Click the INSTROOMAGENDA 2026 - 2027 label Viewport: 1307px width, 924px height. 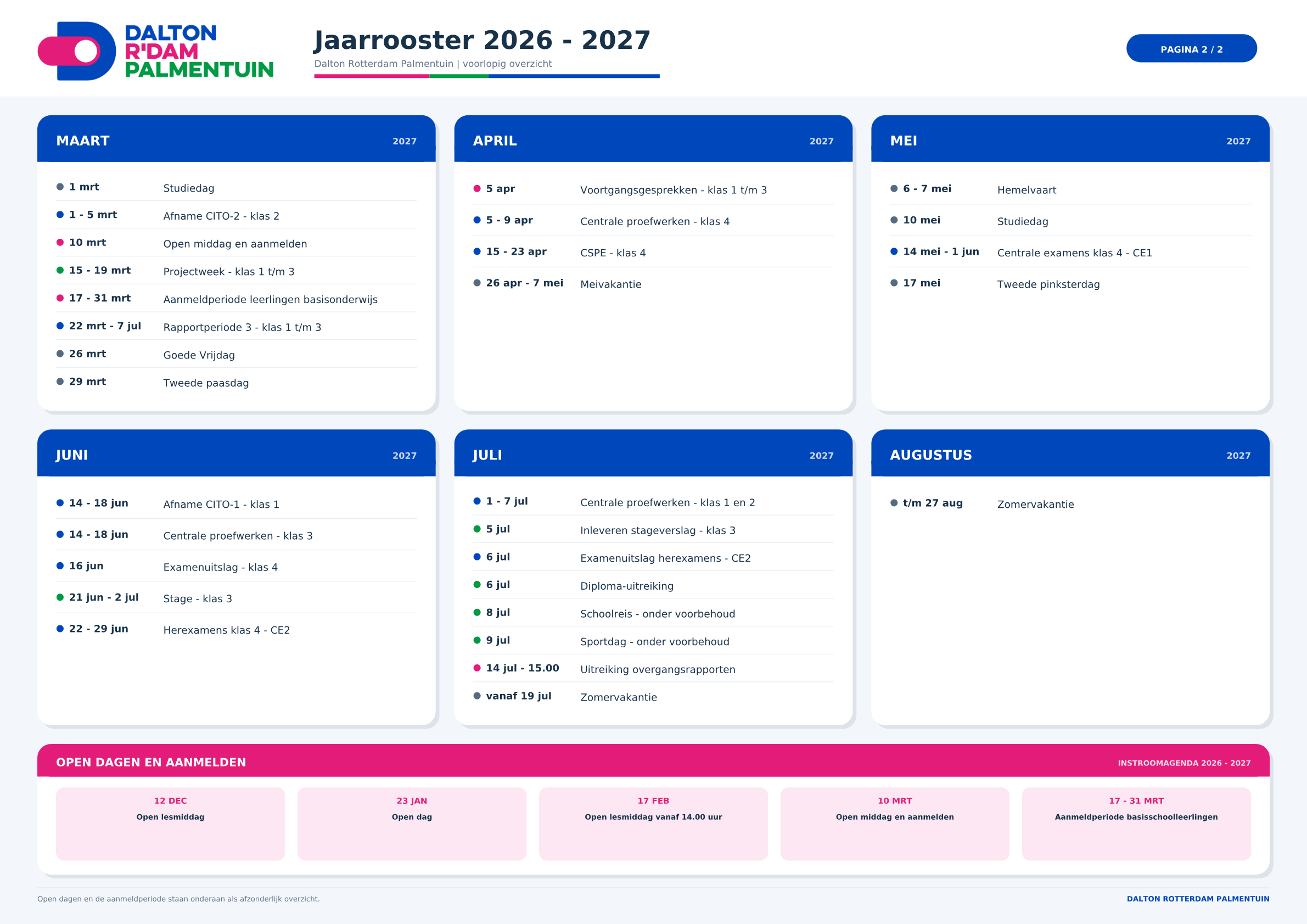[1184, 763]
